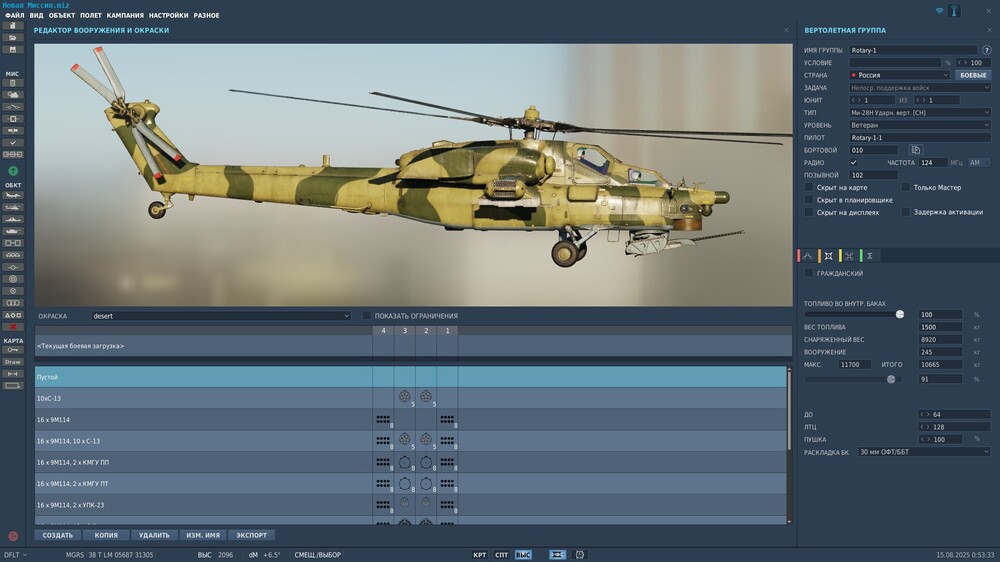The width and height of the screenshot is (1000, 562).
Task: Open the КАМПАНИЯ menu
Action: click(125, 16)
